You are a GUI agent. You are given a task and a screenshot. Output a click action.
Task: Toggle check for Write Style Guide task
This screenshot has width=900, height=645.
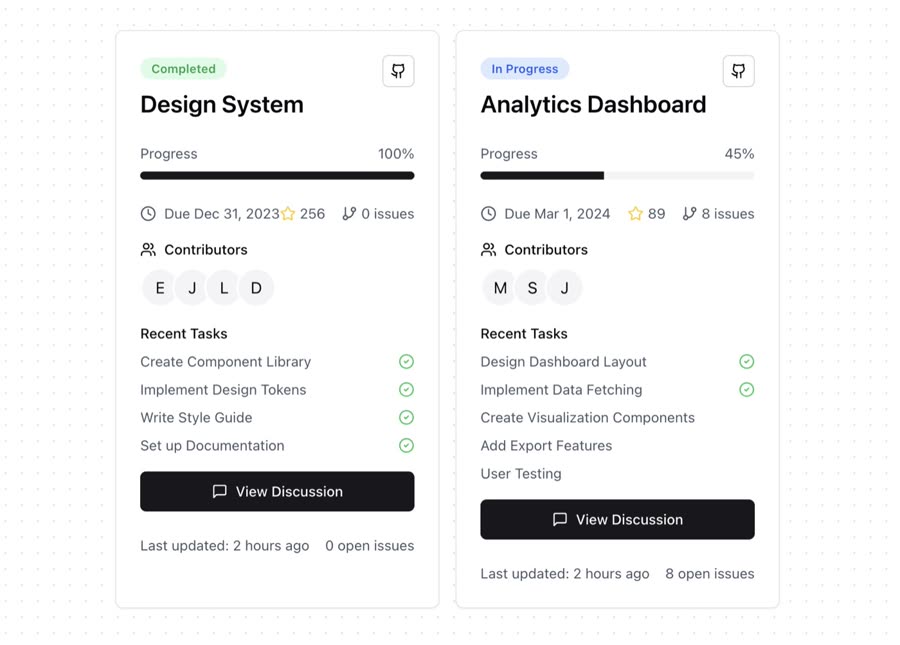click(406, 417)
